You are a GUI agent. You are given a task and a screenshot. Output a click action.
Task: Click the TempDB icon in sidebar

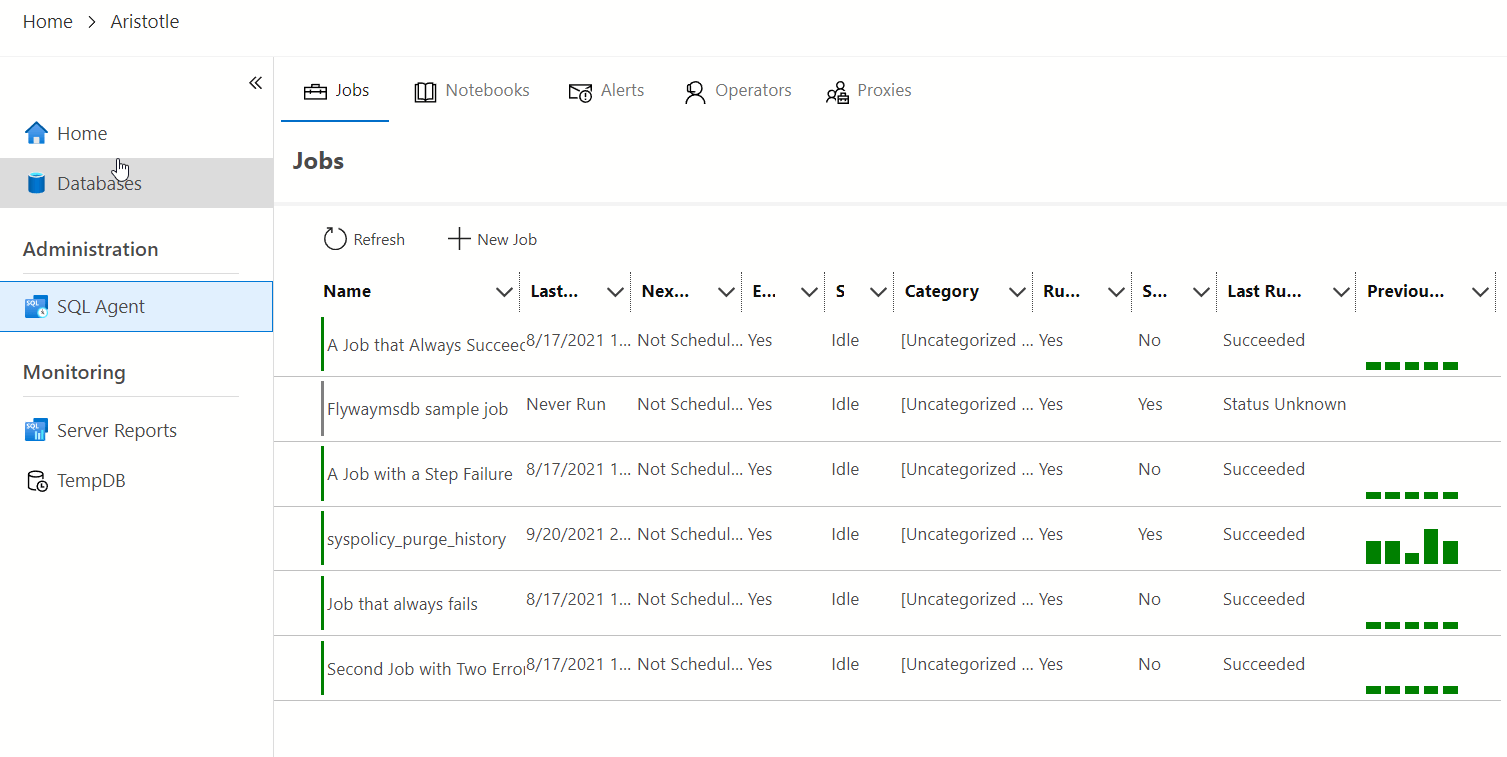[x=37, y=481]
